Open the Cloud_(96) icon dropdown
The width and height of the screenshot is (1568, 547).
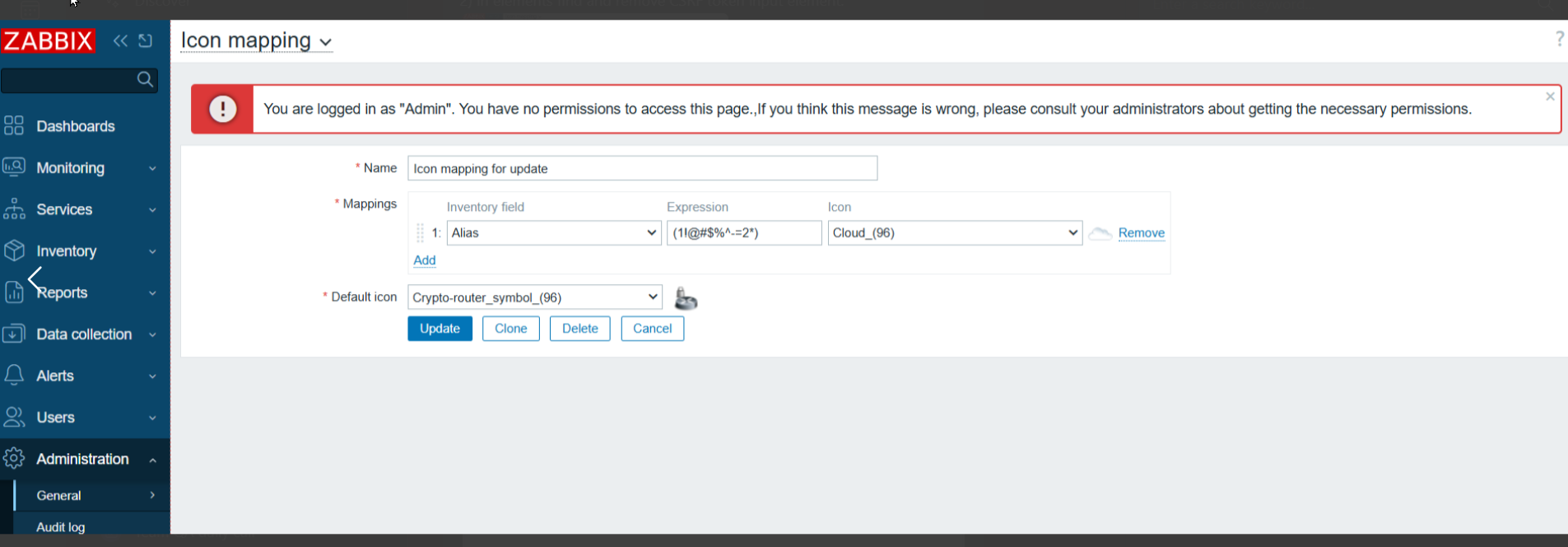[955, 233]
